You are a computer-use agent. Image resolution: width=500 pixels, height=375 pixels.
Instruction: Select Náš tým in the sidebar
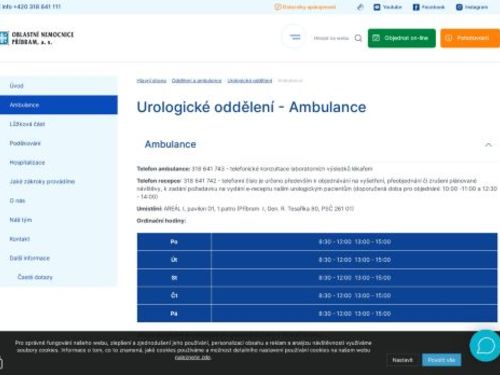(x=59, y=220)
